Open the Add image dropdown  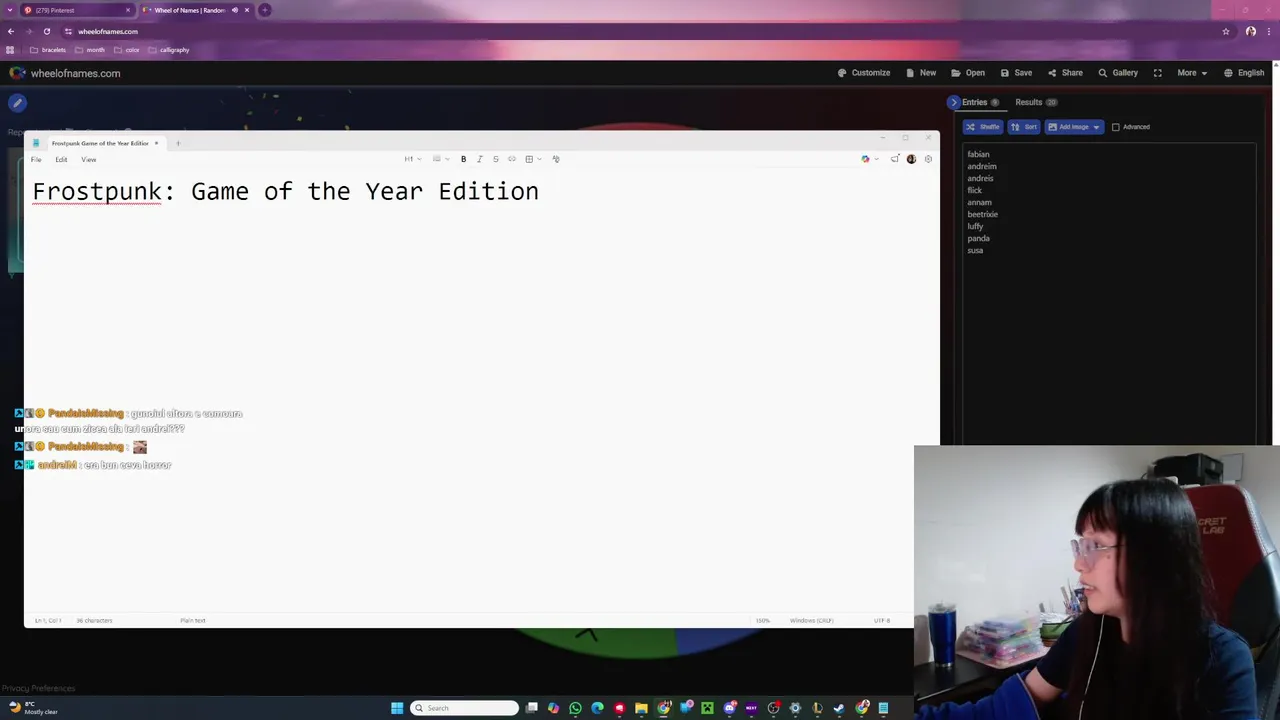(x=1074, y=127)
